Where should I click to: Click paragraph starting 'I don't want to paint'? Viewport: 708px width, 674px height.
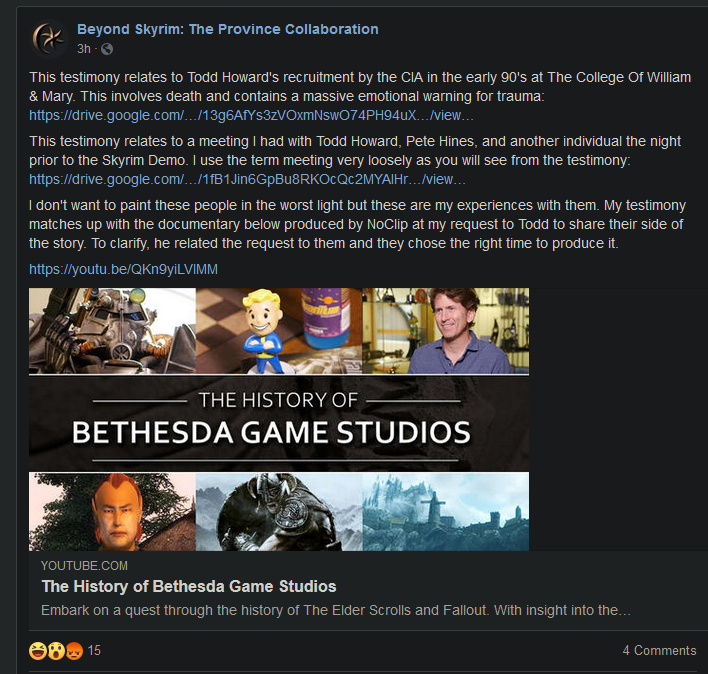[357, 224]
